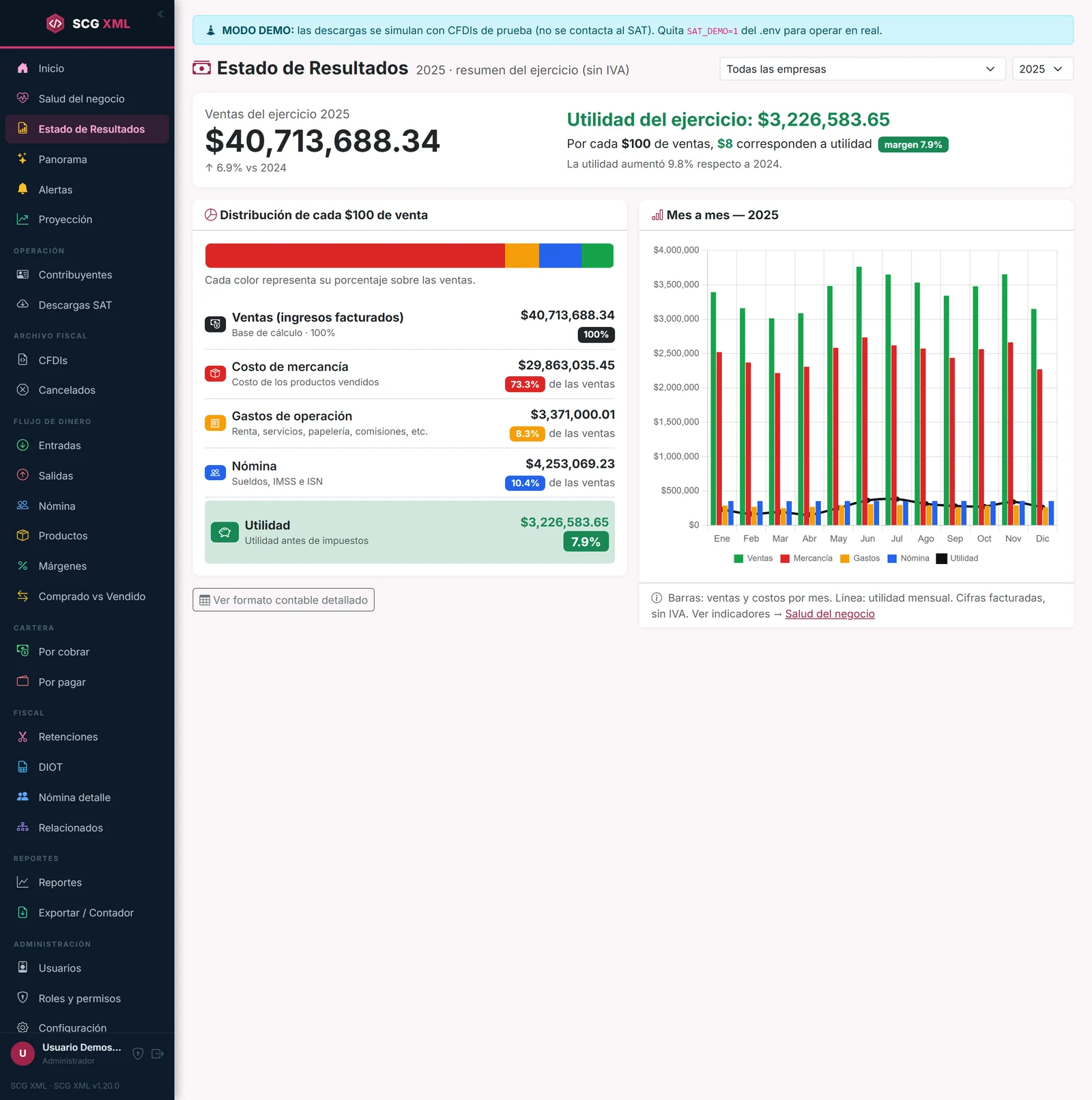Screen dimensions: 1092x1100
Task: Click the info icon in chart footnote
Action: (x=657, y=598)
